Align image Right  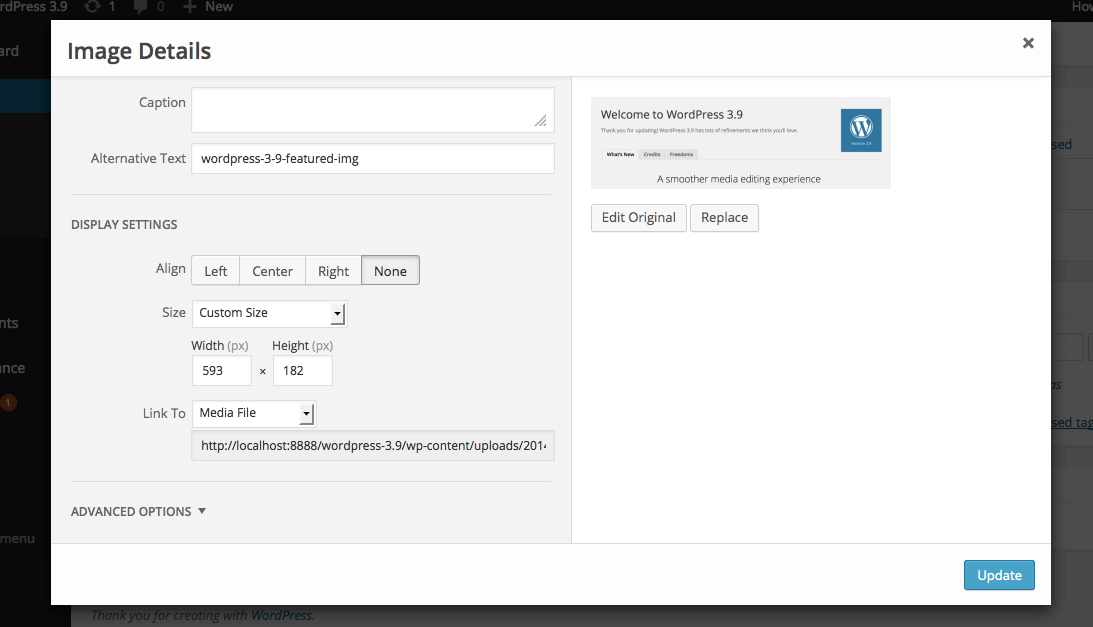click(x=333, y=271)
